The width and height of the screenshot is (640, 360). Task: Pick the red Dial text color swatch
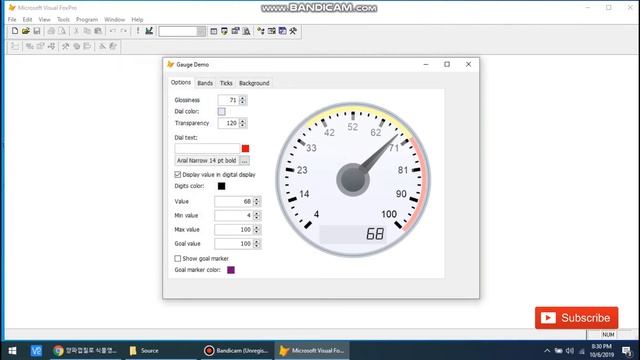click(245, 149)
